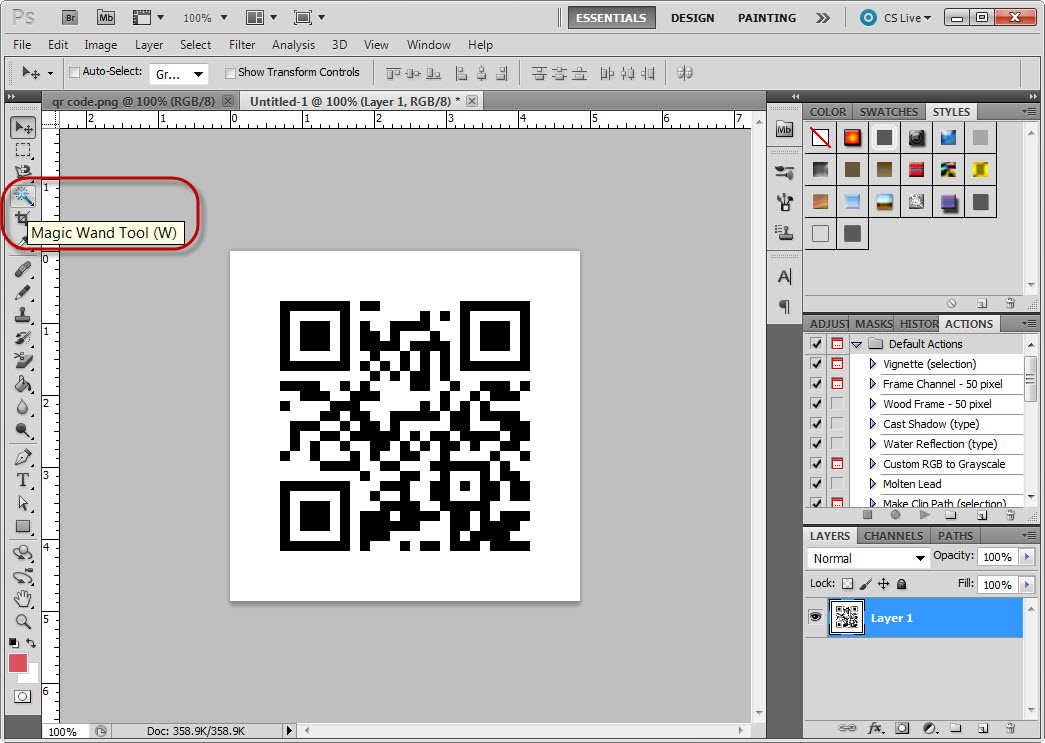This screenshot has height=743, width=1045.
Task: Enable Show Transform Controls
Action: pos(230,72)
